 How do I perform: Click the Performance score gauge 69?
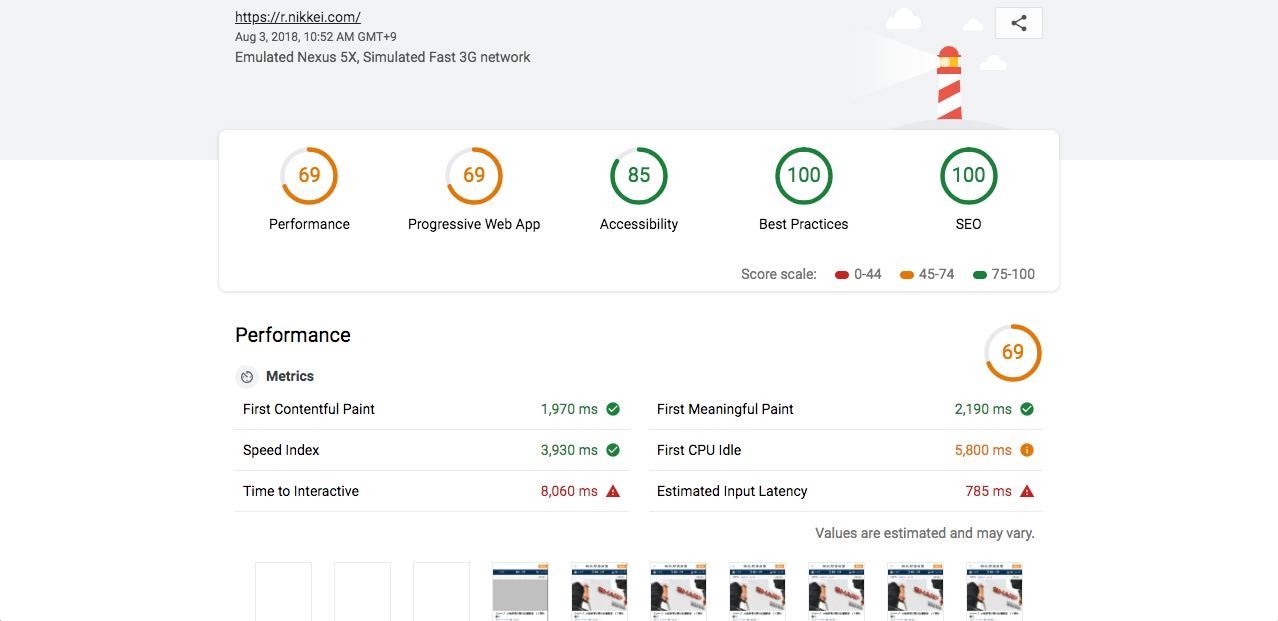click(x=309, y=176)
